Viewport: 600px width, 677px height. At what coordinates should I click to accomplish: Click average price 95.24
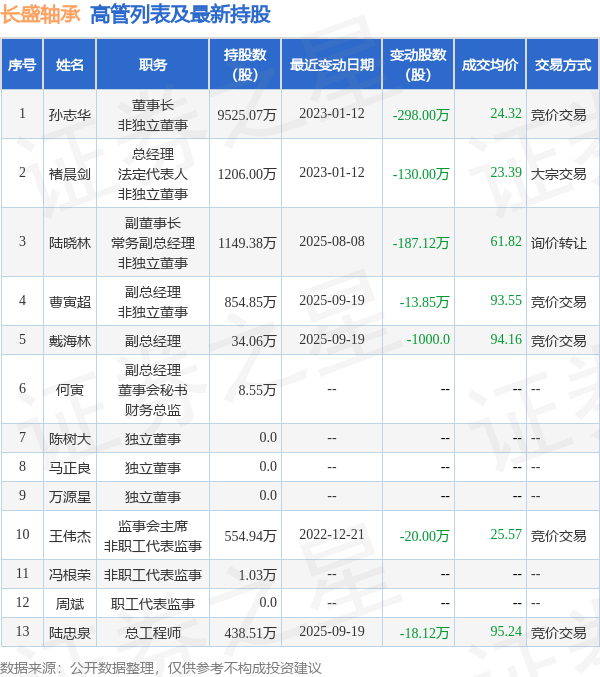pos(506,631)
